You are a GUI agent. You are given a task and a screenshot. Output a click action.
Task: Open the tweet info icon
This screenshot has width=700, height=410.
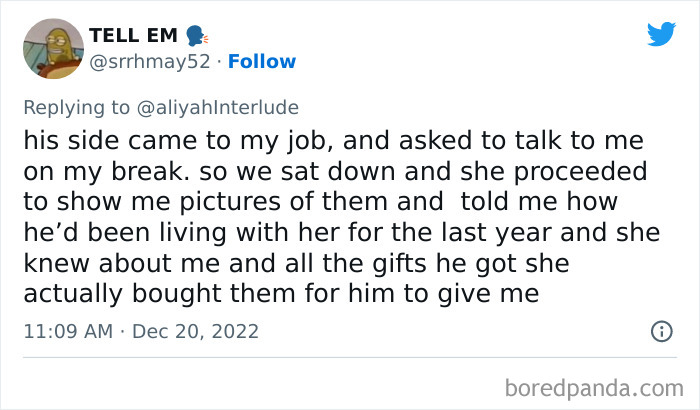(660, 330)
